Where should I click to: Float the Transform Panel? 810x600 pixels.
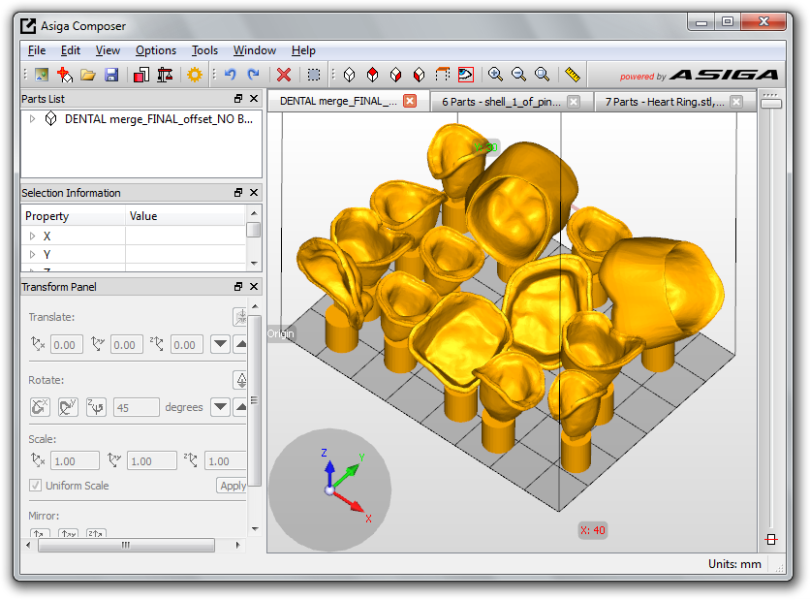pos(238,286)
